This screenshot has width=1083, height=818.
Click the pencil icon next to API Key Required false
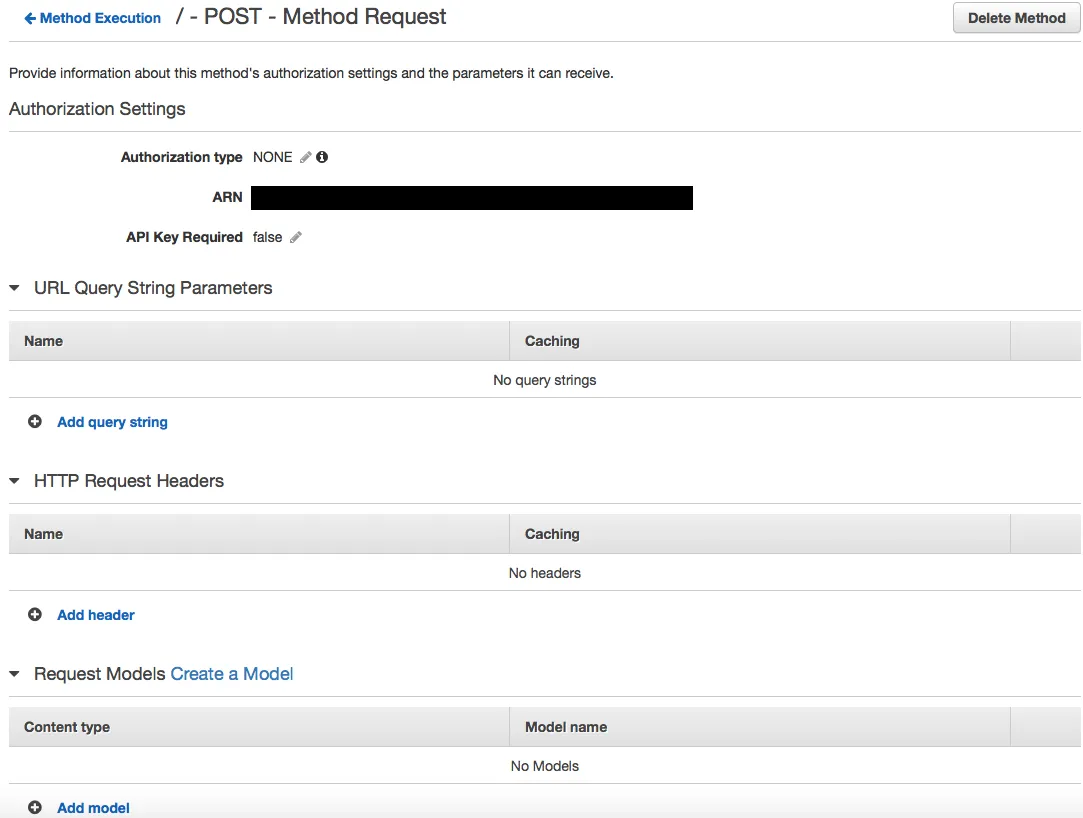tap(296, 238)
